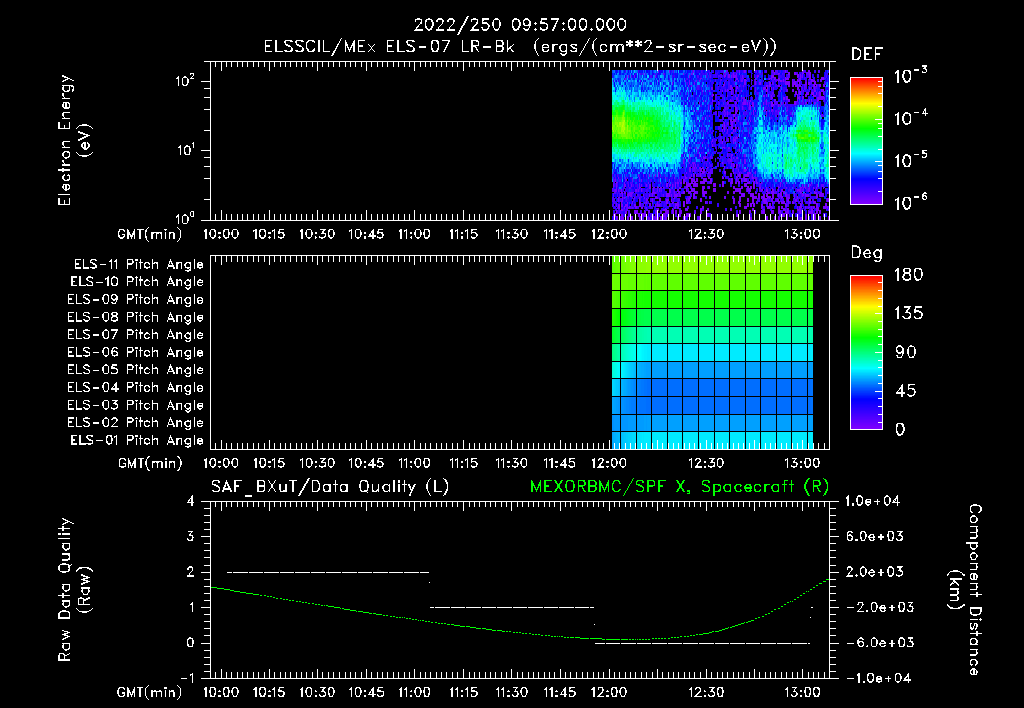Viewport: 1024px width, 708px height.
Task: Select the ELS-03 Pitch Angle row label
Action: 135,406
